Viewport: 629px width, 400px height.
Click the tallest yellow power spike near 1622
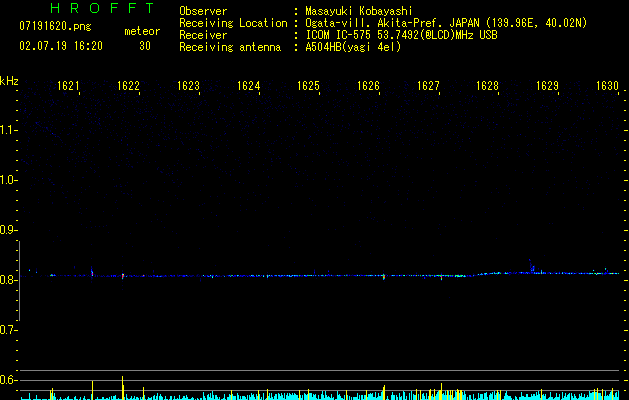pos(123,388)
